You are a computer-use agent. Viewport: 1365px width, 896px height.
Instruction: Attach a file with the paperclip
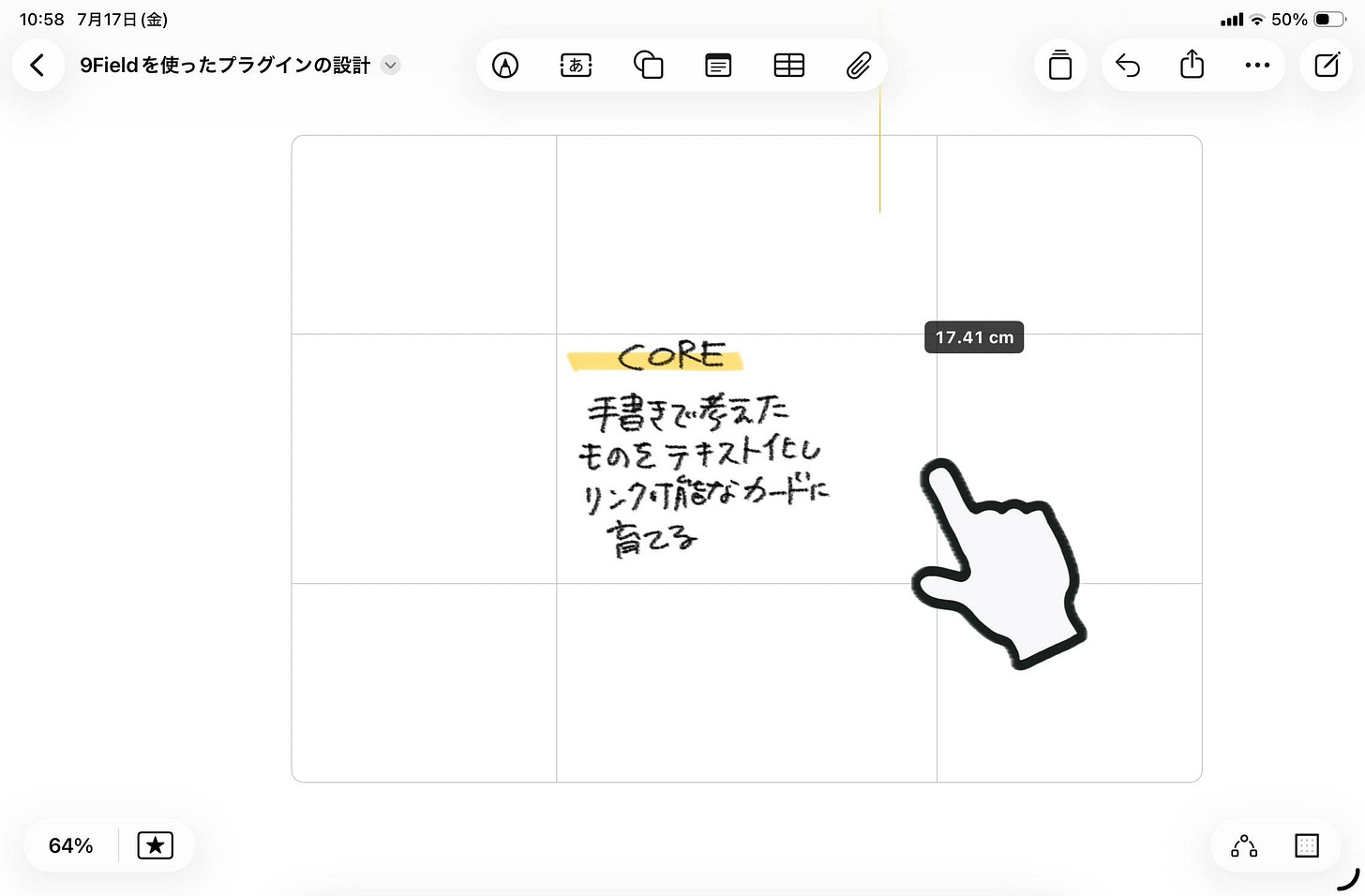(x=859, y=66)
